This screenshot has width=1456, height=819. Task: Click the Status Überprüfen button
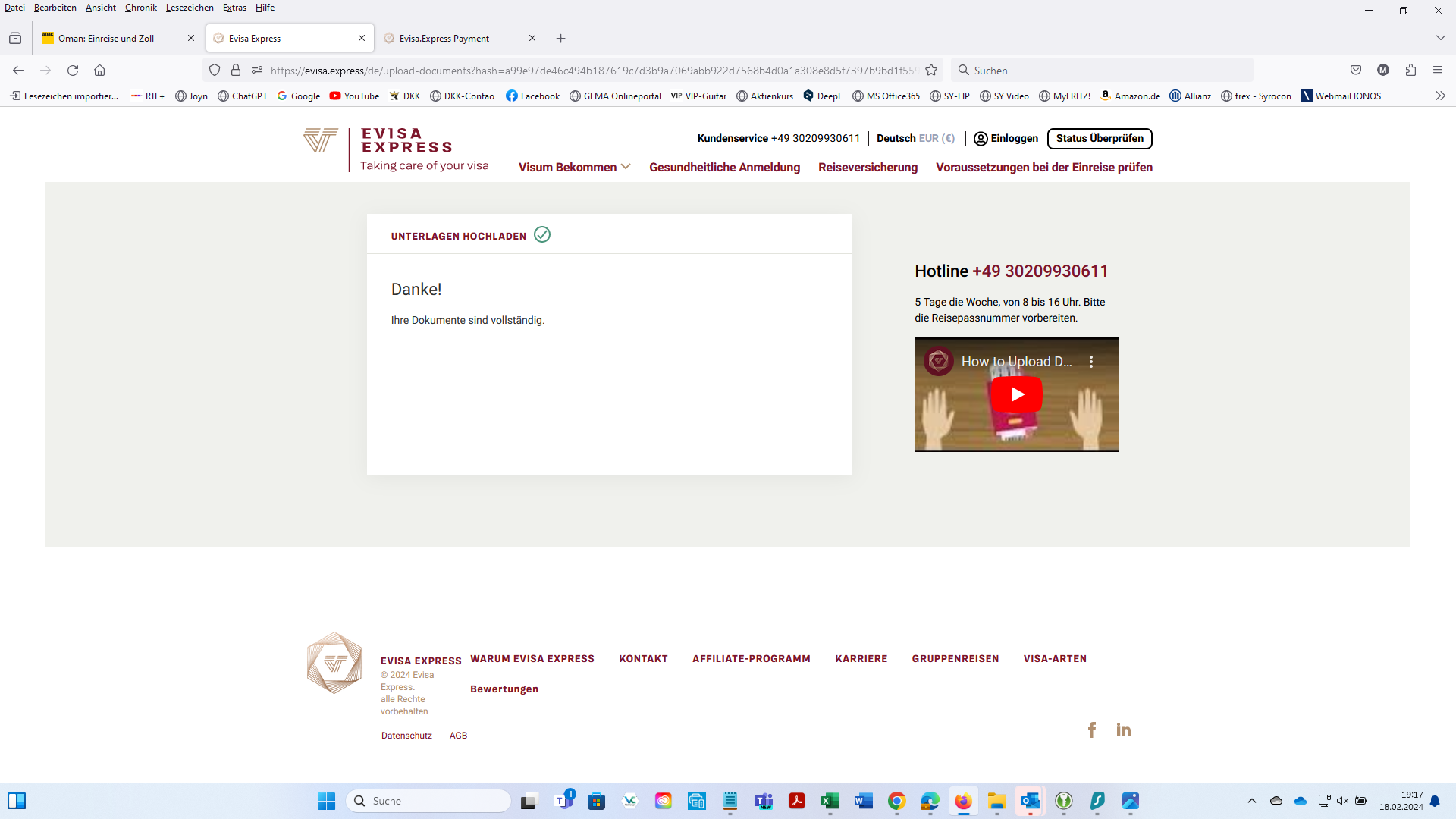tap(1099, 139)
